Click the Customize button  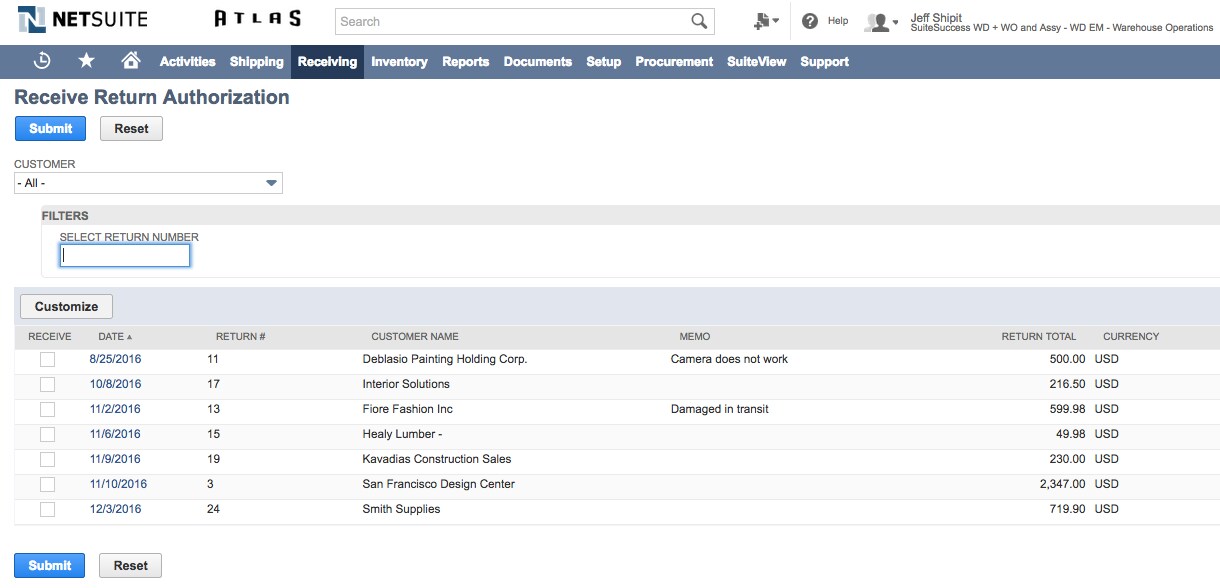tap(66, 306)
